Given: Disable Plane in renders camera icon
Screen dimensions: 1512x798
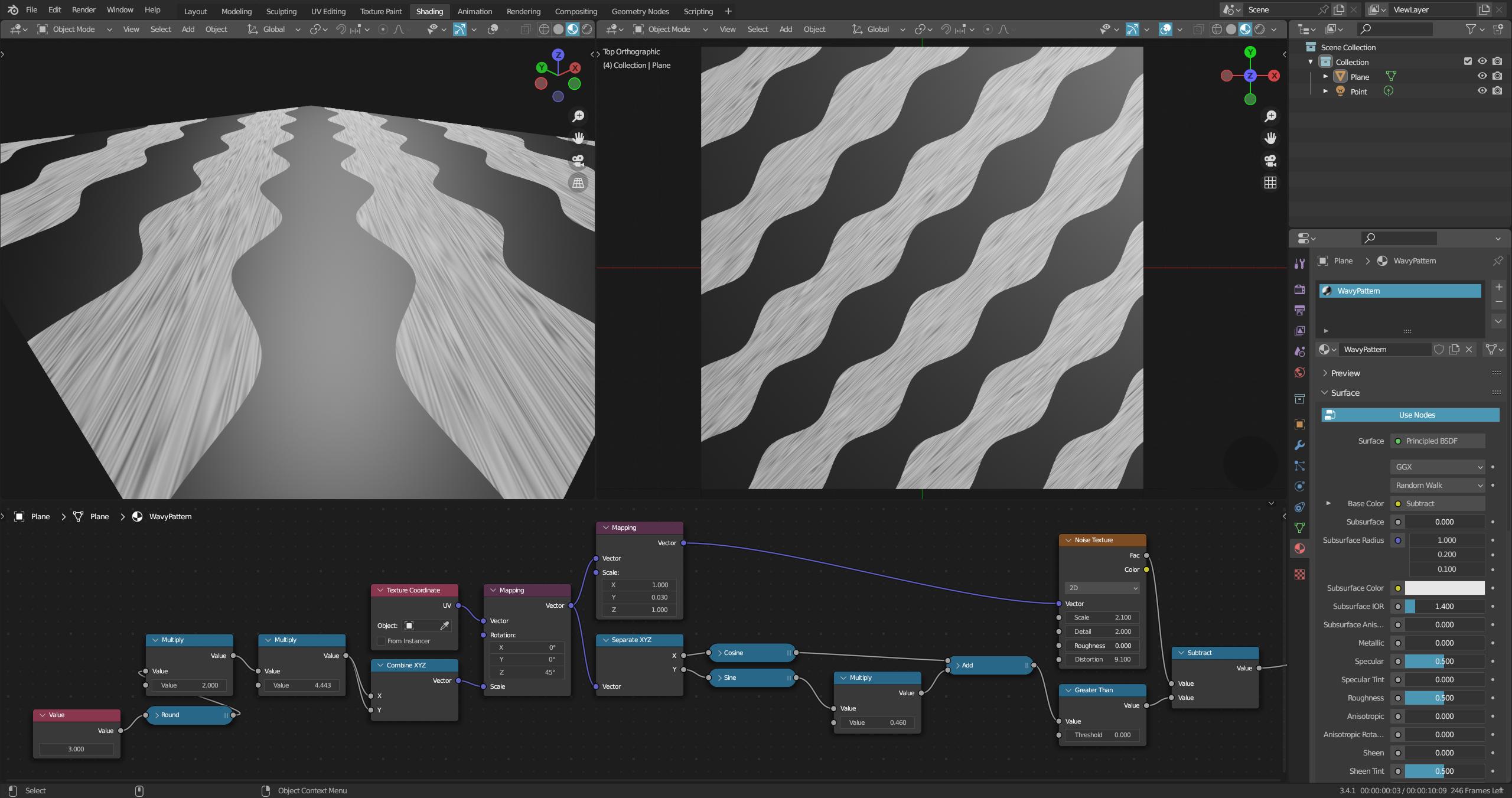Looking at the screenshot, I should tap(1497, 76).
